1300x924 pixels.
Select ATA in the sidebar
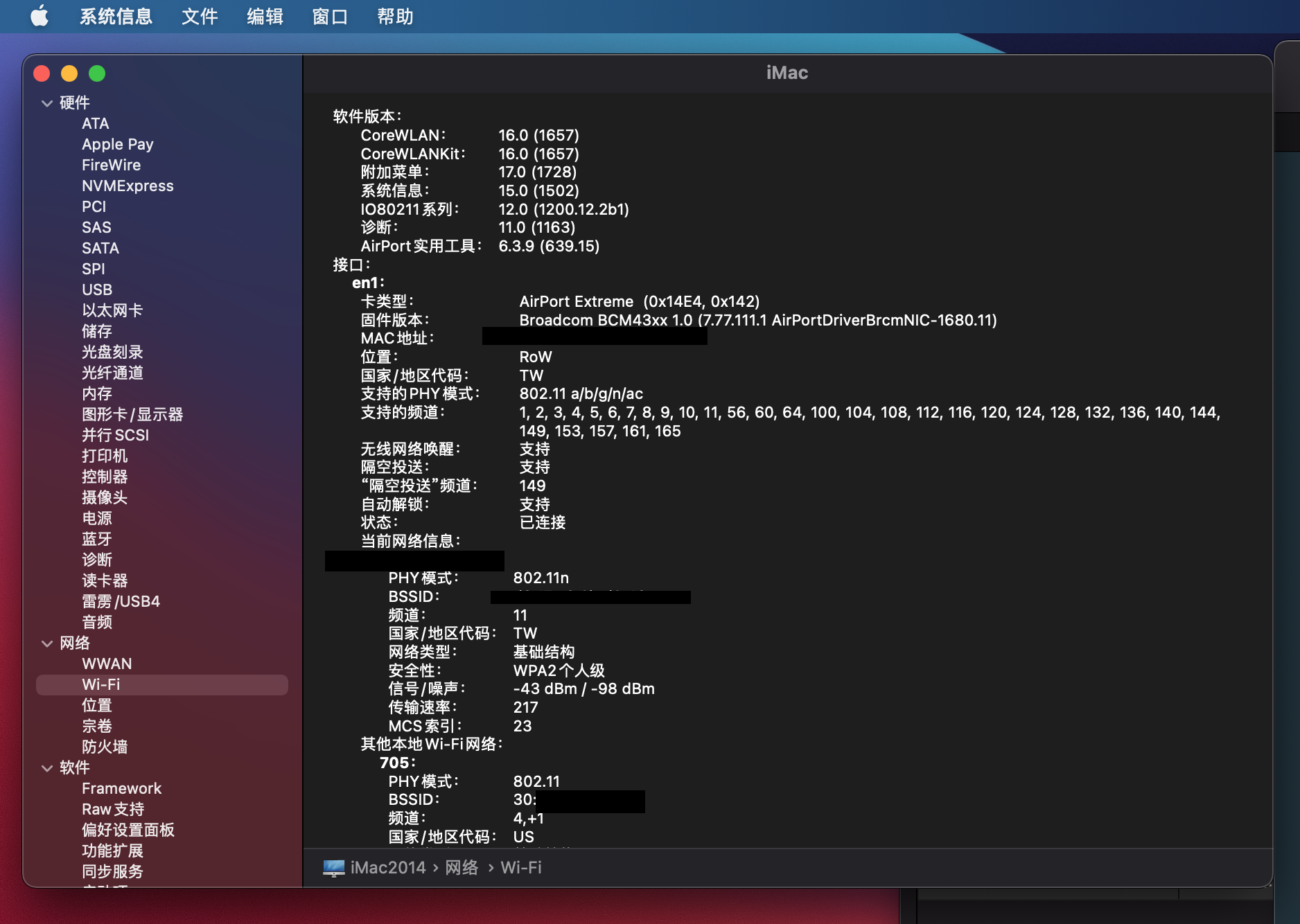[x=95, y=124]
